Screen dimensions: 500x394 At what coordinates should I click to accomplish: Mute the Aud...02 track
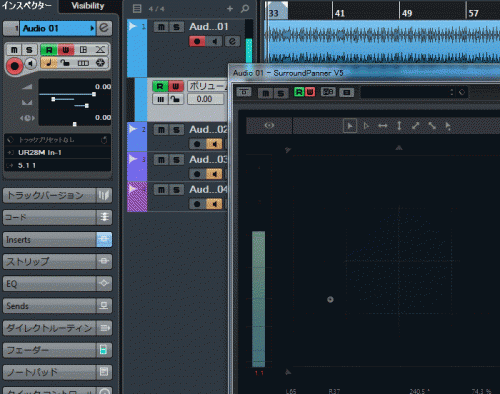coord(161,130)
